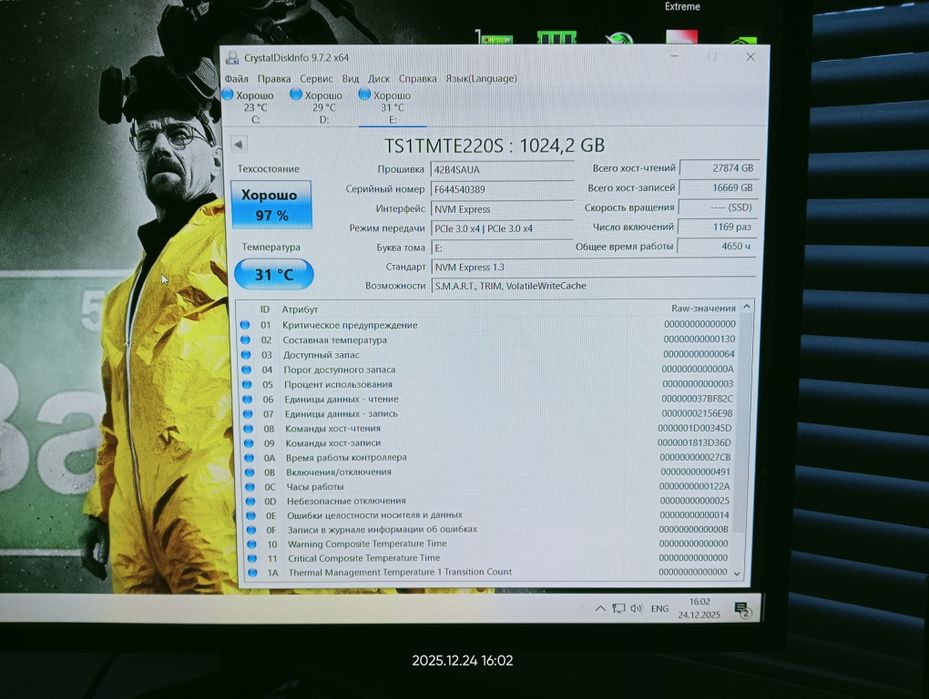Open the Диск menu
This screenshot has height=699, width=929.
click(379, 78)
